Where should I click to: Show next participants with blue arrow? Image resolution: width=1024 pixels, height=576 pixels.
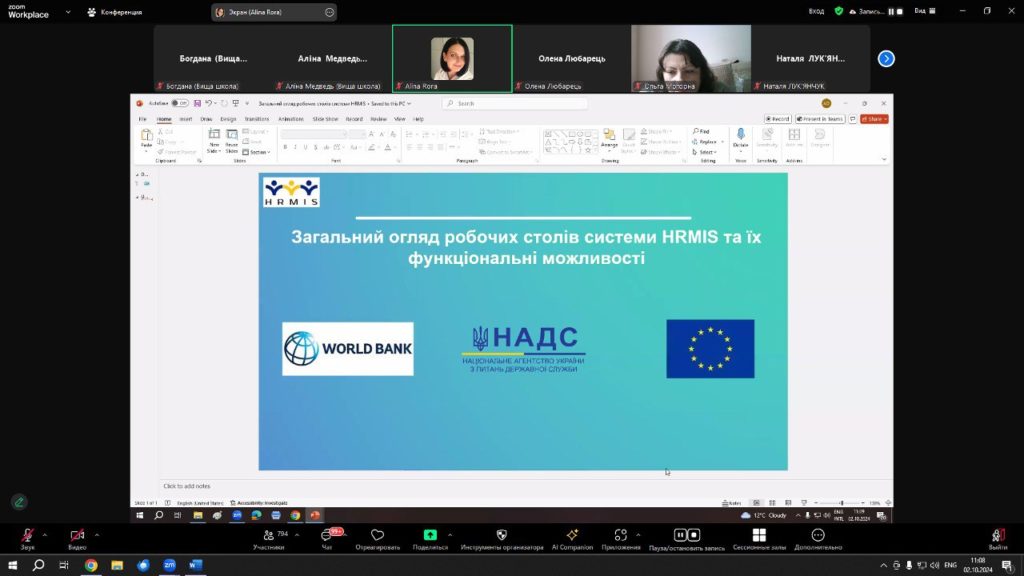886,59
